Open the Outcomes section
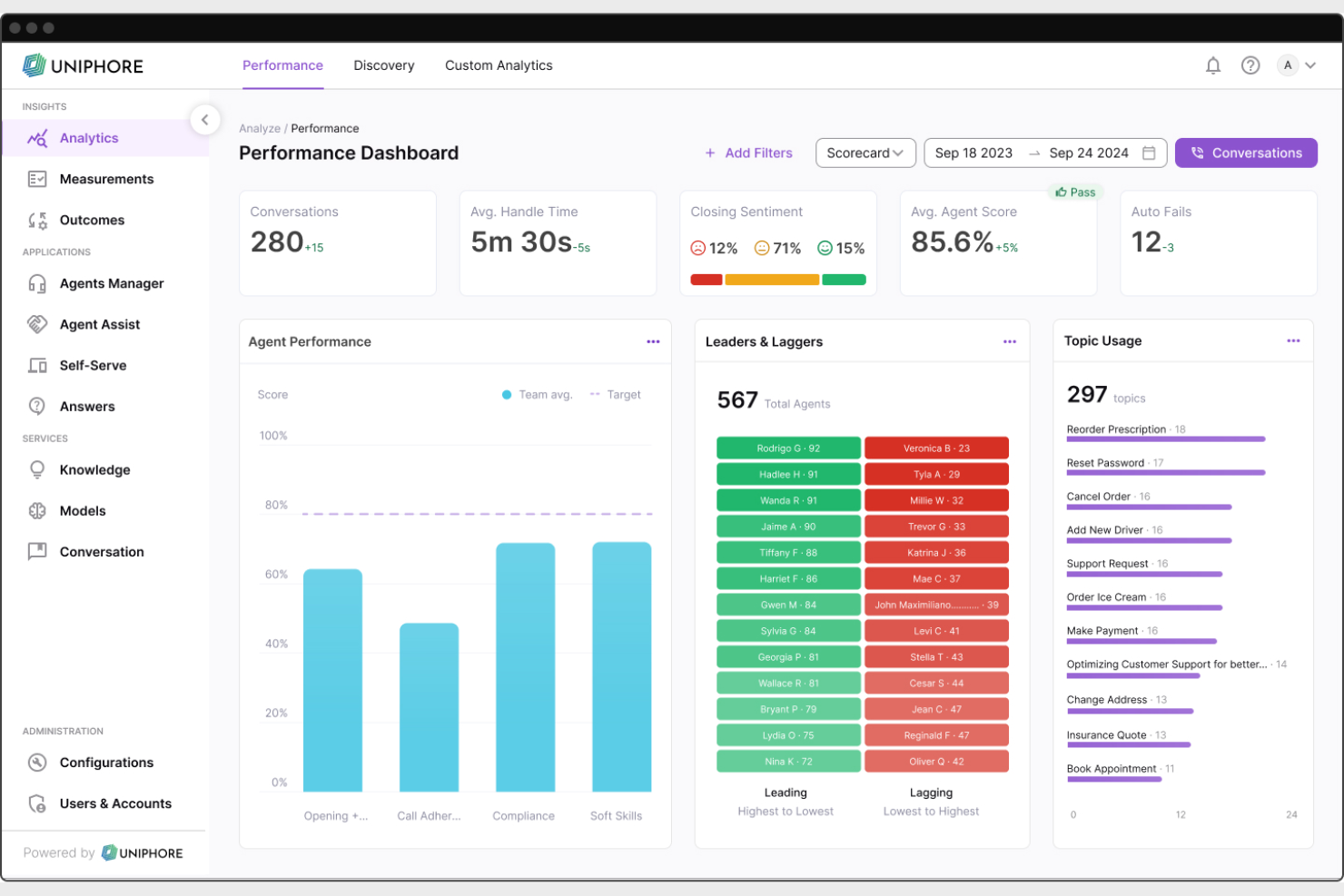The height and width of the screenshot is (896, 1344). 92,220
